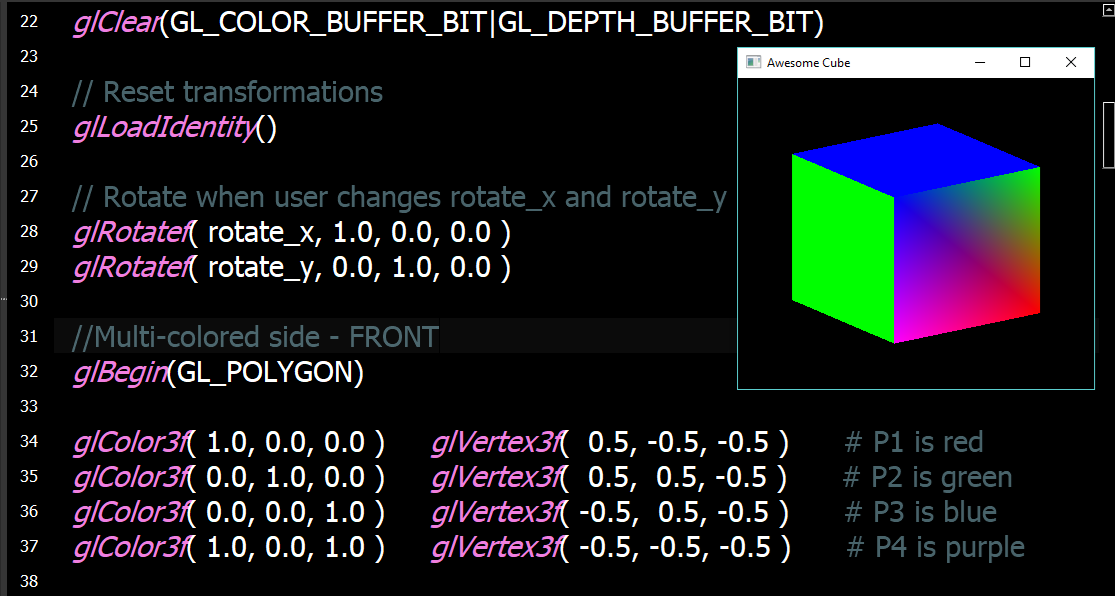Click the "//Multi-colored side - FRONT" comment
This screenshot has height=596, width=1115.
(255, 337)
